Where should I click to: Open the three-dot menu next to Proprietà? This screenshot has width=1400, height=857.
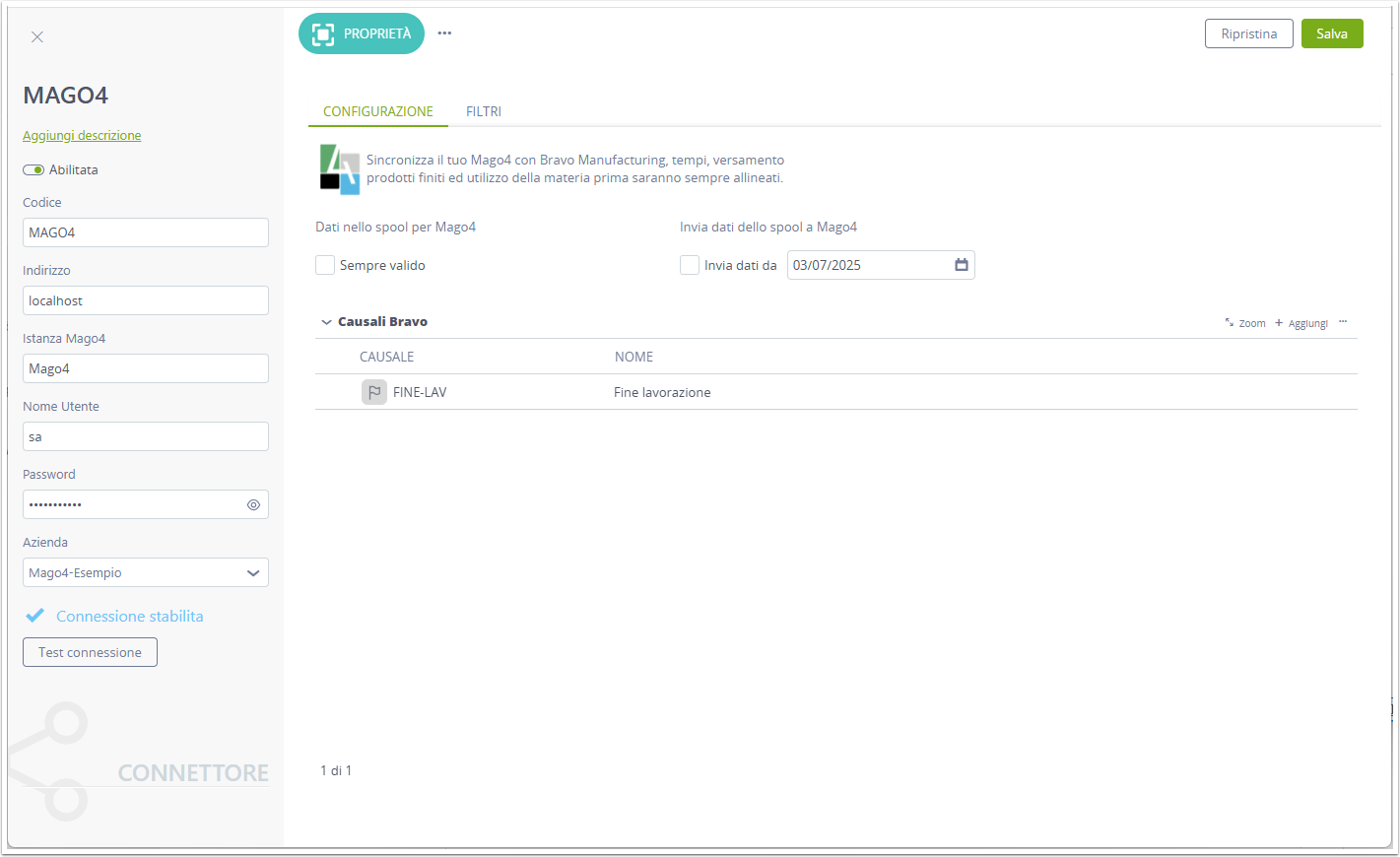(x=444, y=33)
